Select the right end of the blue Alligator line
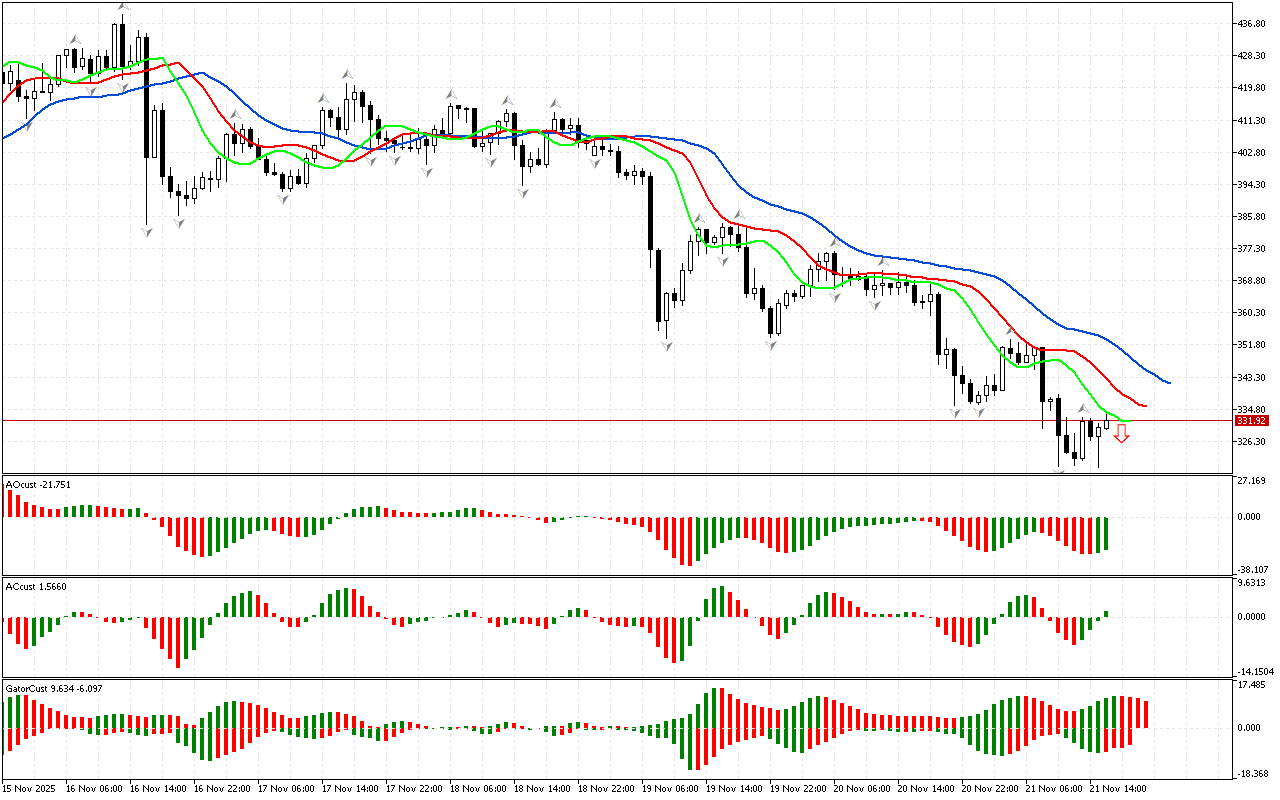Screen dimensions: 1280x800 1168,382
